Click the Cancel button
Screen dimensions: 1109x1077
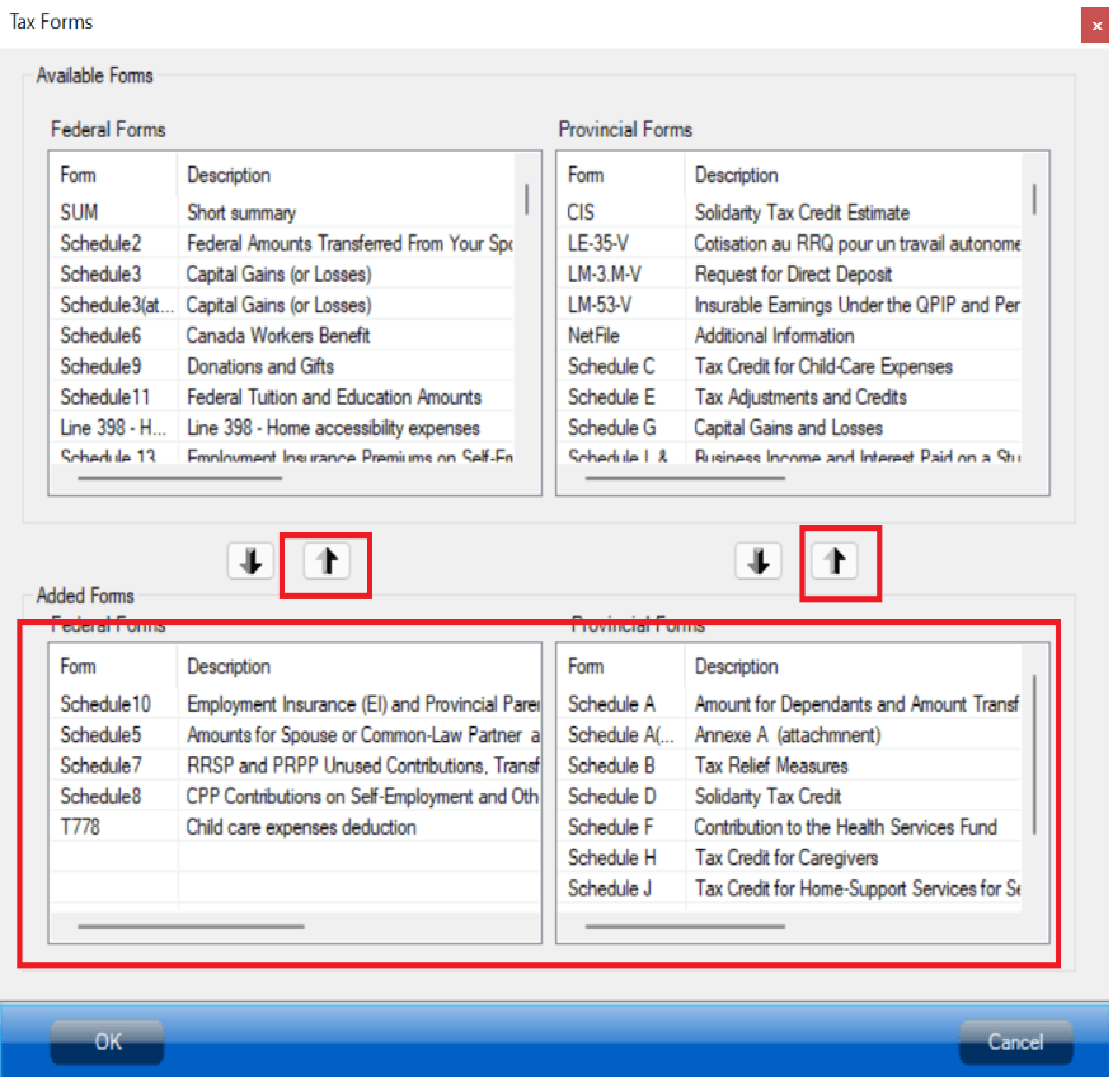[x=1016, y=1042]
